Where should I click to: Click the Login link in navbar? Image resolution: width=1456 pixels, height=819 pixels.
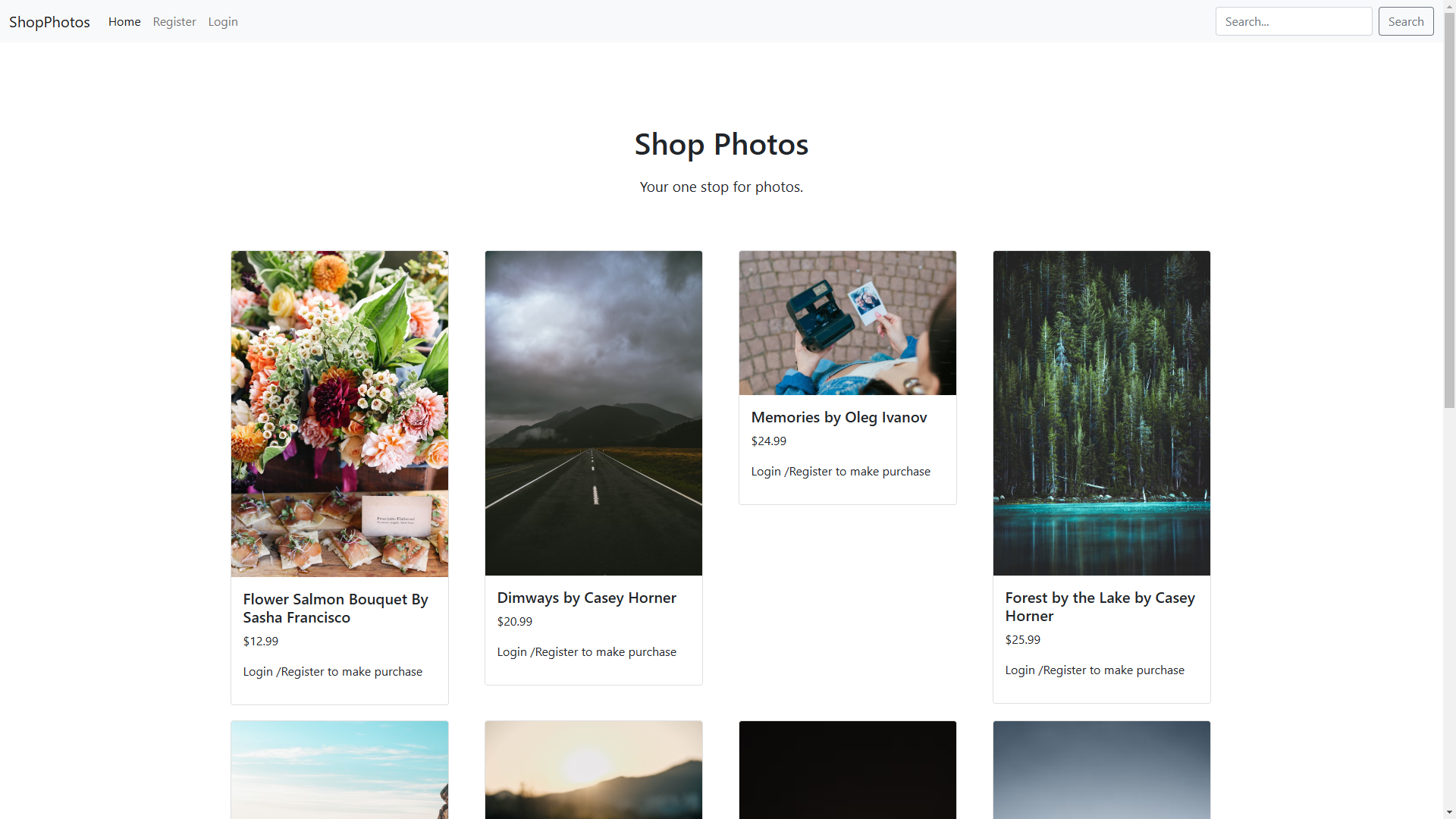click(x=222, y=21)
